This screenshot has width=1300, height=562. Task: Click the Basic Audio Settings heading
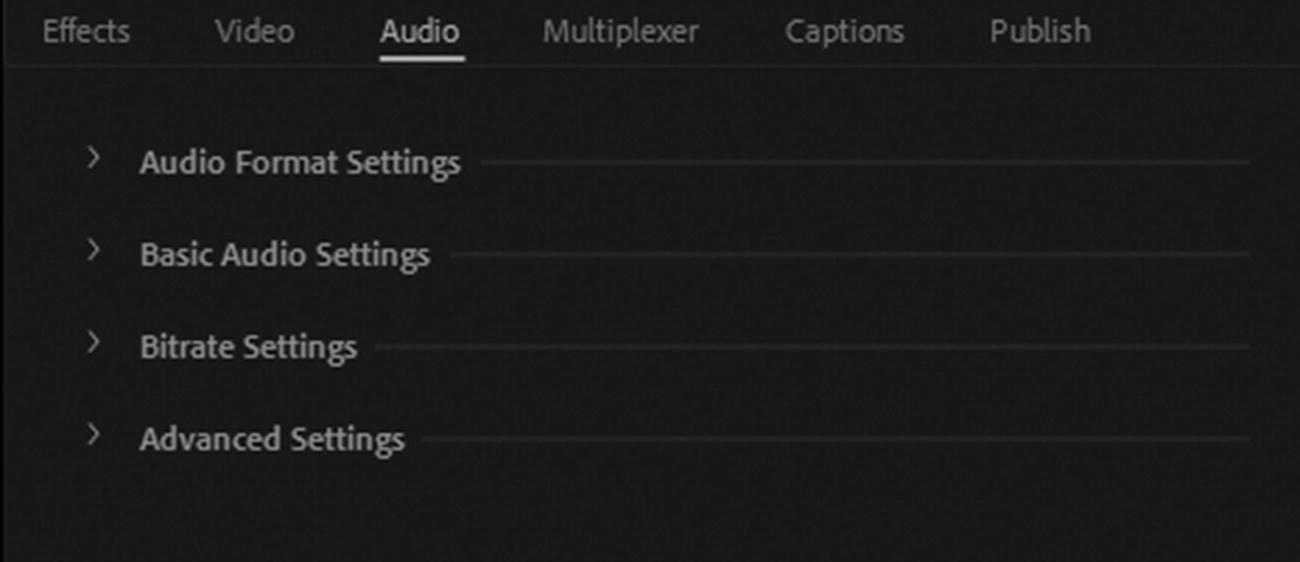(x=285, y=255)
